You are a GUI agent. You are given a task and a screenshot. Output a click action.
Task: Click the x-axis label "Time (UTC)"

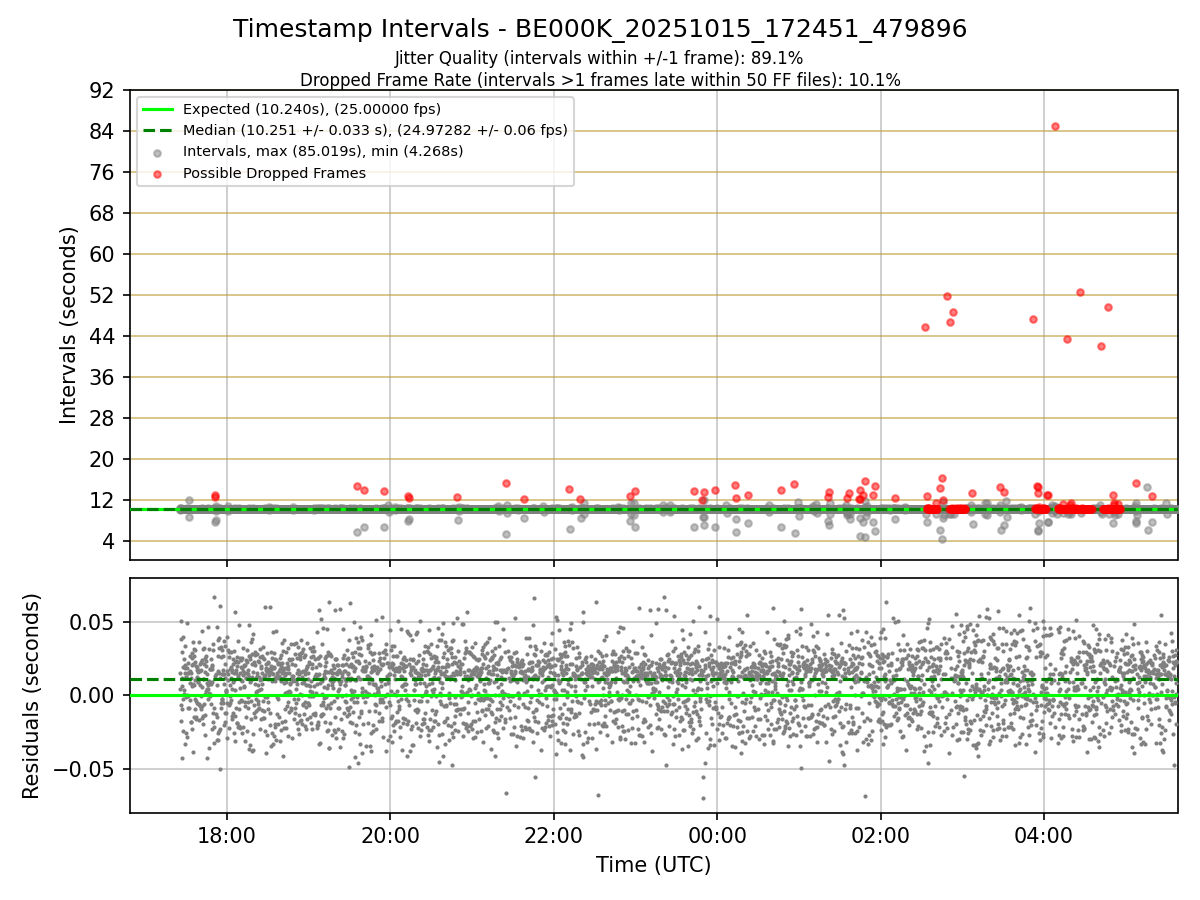[654, 865]
